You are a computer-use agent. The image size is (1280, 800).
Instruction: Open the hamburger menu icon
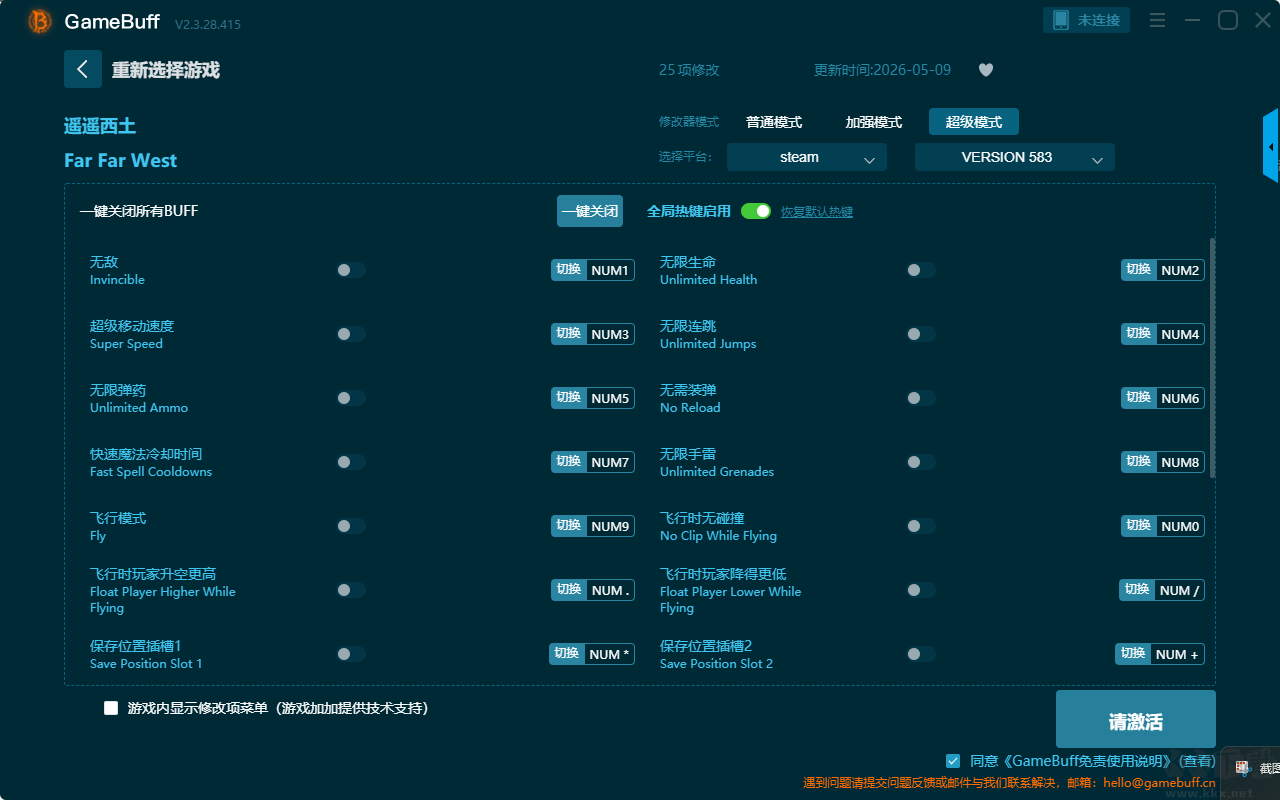tap(1157, 20)
